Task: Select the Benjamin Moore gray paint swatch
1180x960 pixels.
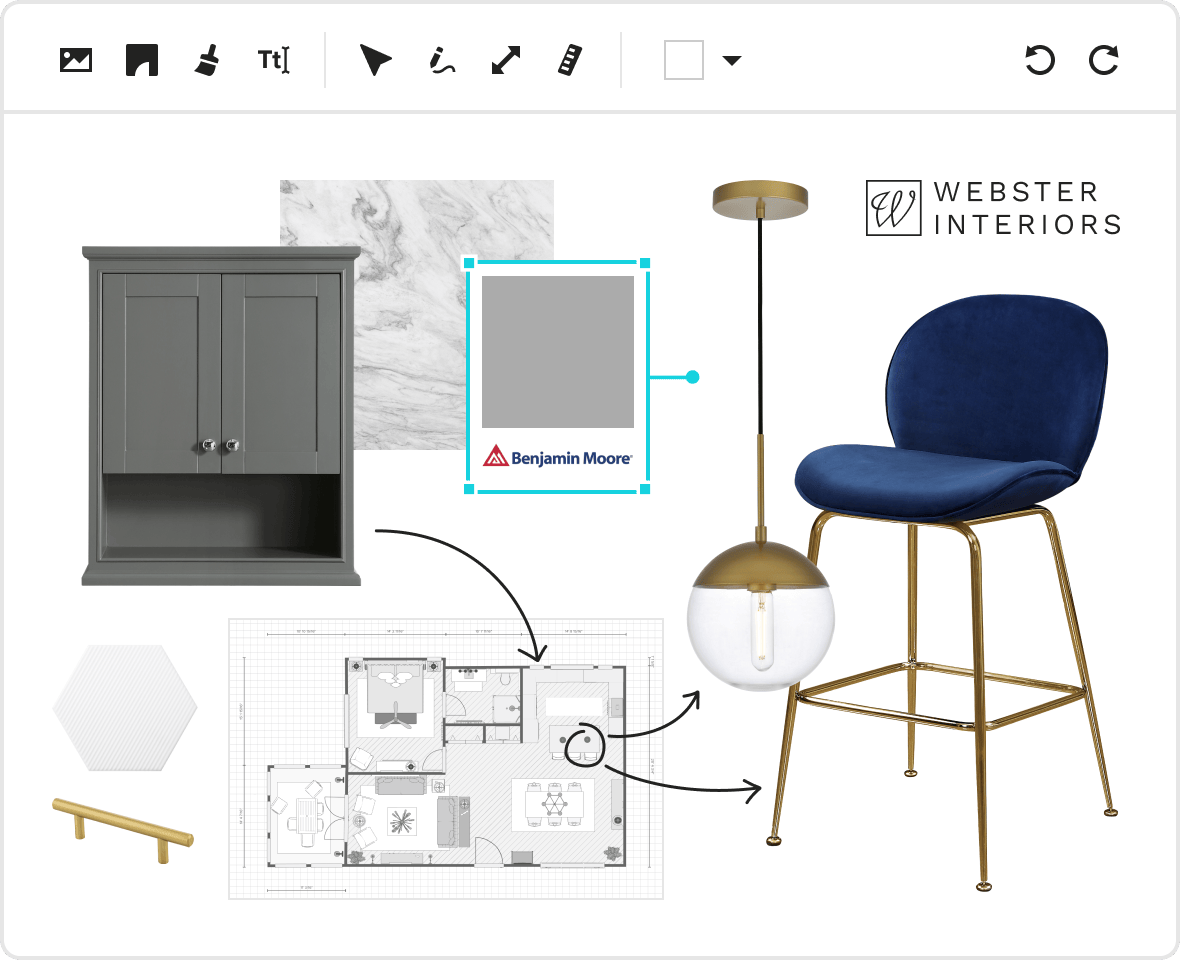Action: 557,352
